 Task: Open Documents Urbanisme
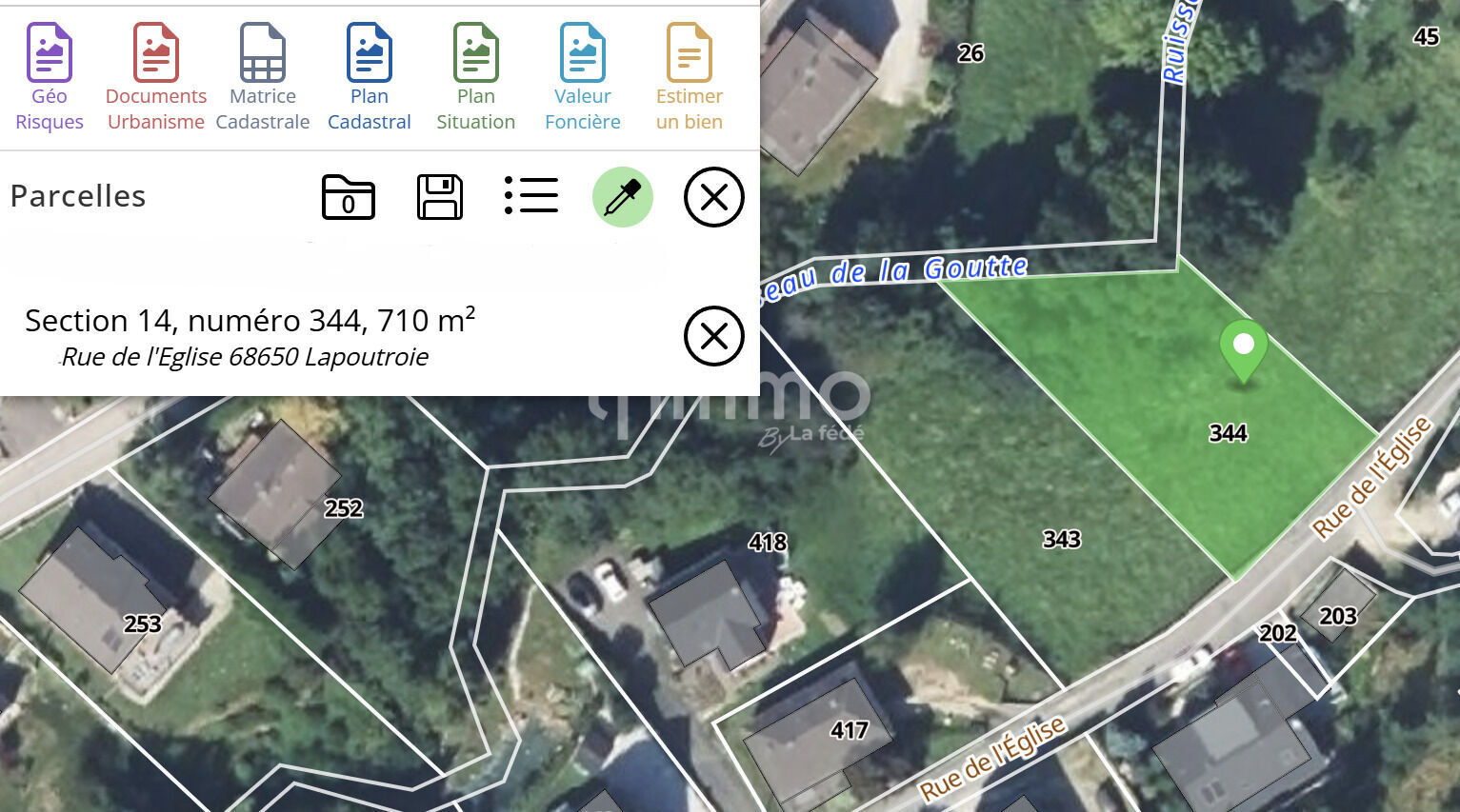[156, 53]
